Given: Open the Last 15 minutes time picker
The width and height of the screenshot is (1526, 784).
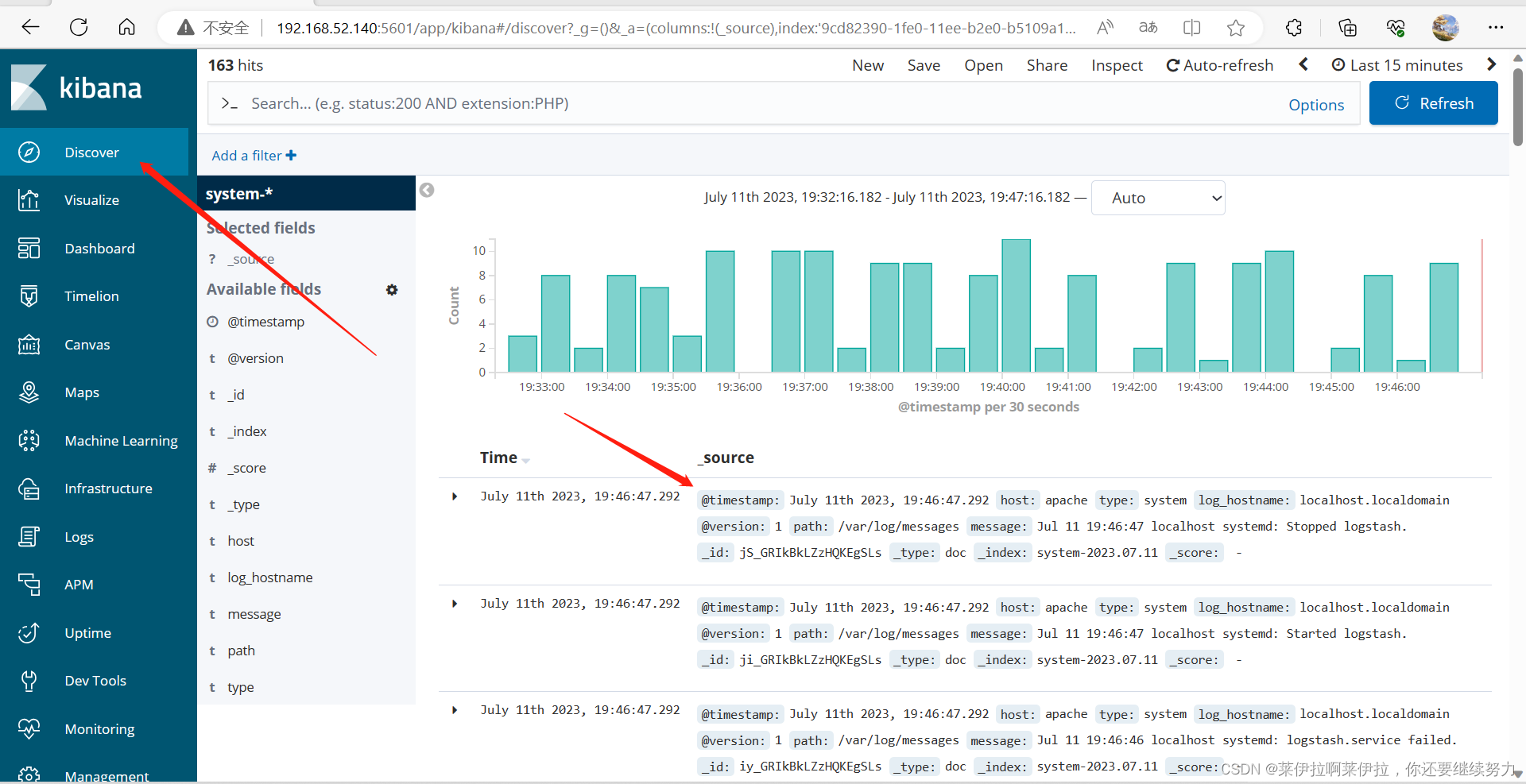Looking at the screenshot, I should click(x=1397, y=65).
